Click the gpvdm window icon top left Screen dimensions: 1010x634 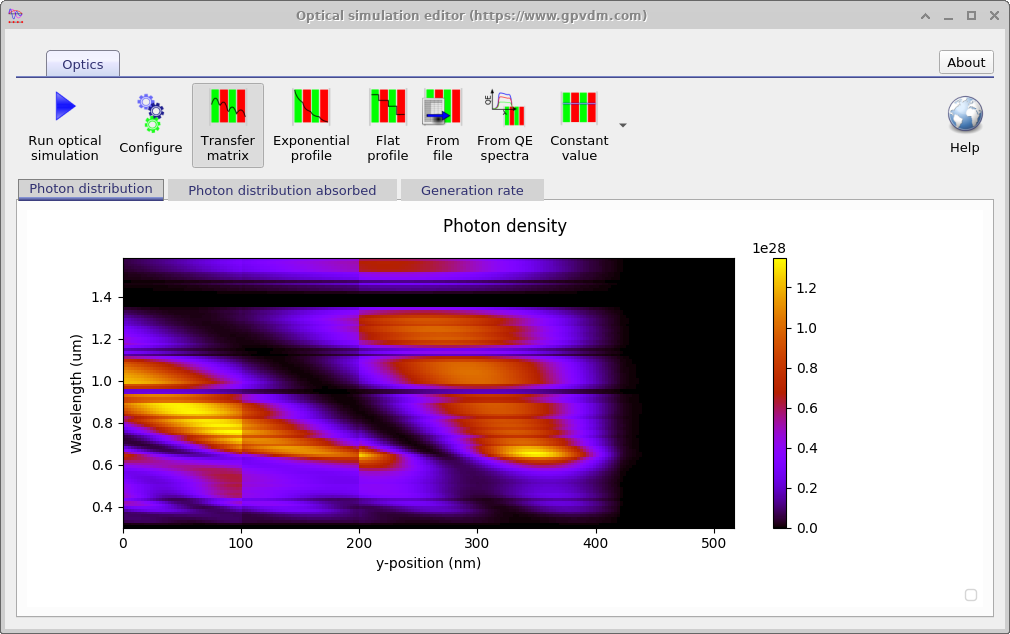15,15
